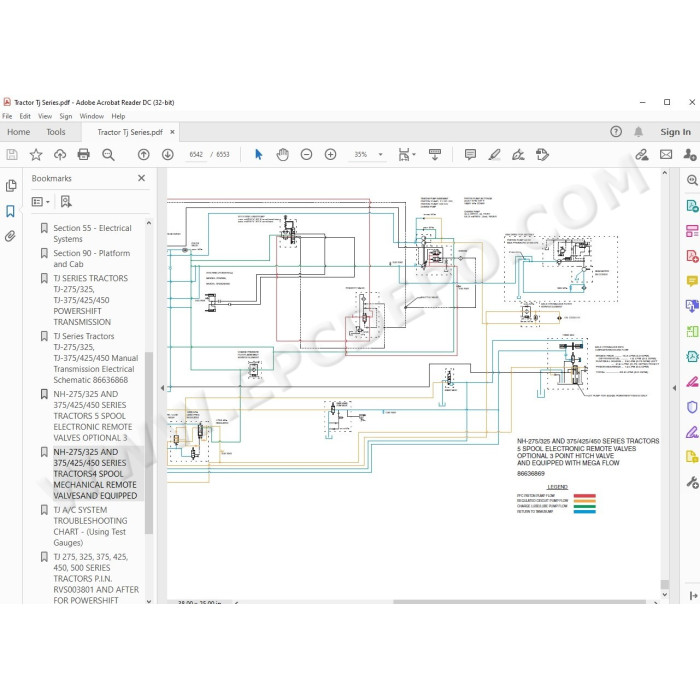700x700 pixels.
Task: Toggle the bookmarks panel icon
Action: pyautogui.click(x=10, y=211)
